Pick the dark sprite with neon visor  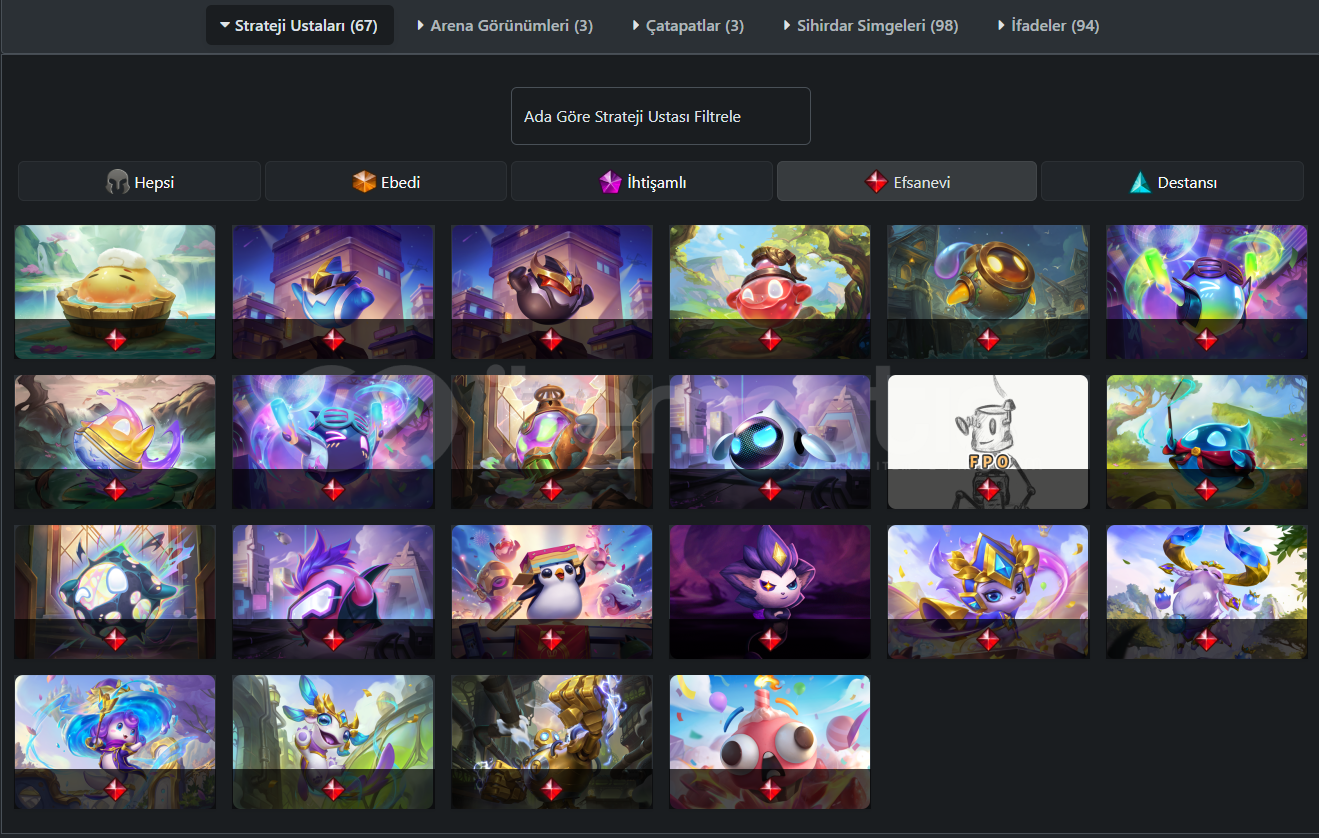[333, 441]
